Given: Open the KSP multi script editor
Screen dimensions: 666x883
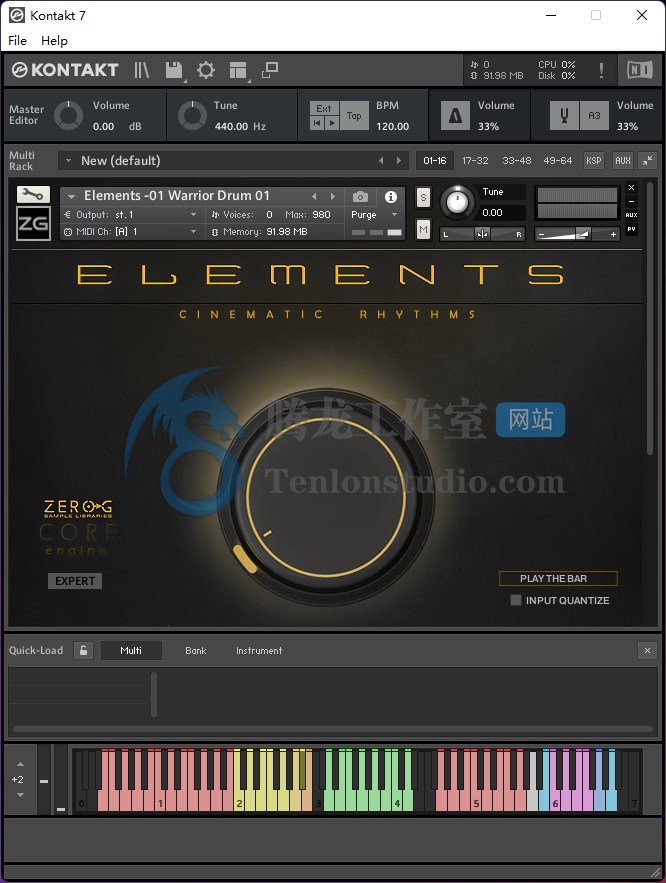Looking at the screenshot, I should click(593, 161).
